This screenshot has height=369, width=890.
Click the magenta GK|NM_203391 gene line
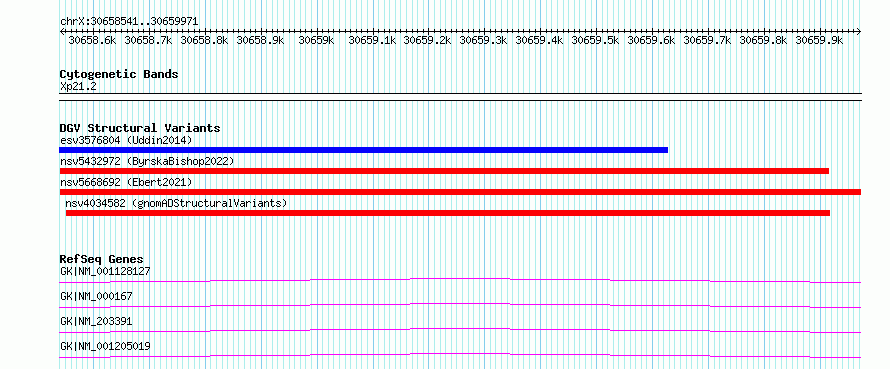click(460, 330)
